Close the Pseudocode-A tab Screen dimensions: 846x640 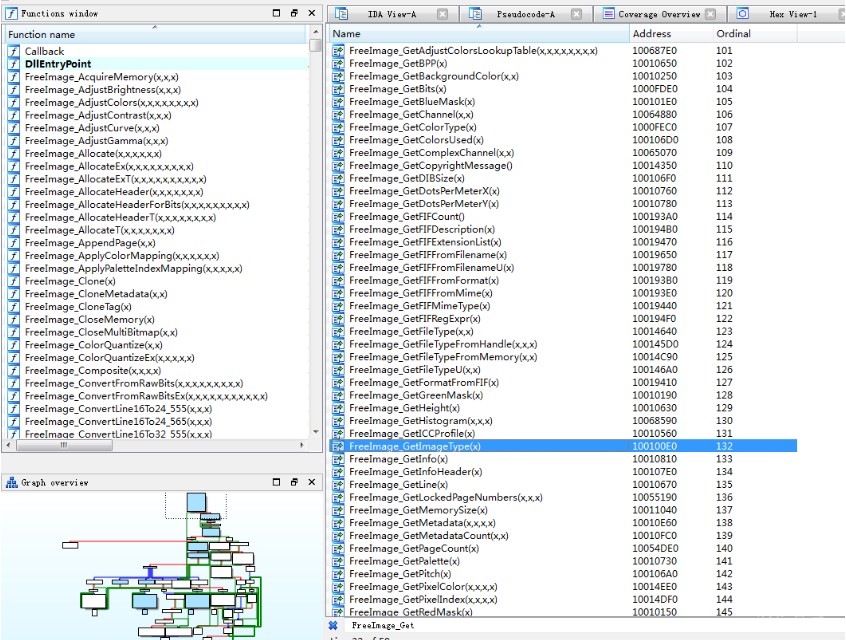(x=576, y=14)
